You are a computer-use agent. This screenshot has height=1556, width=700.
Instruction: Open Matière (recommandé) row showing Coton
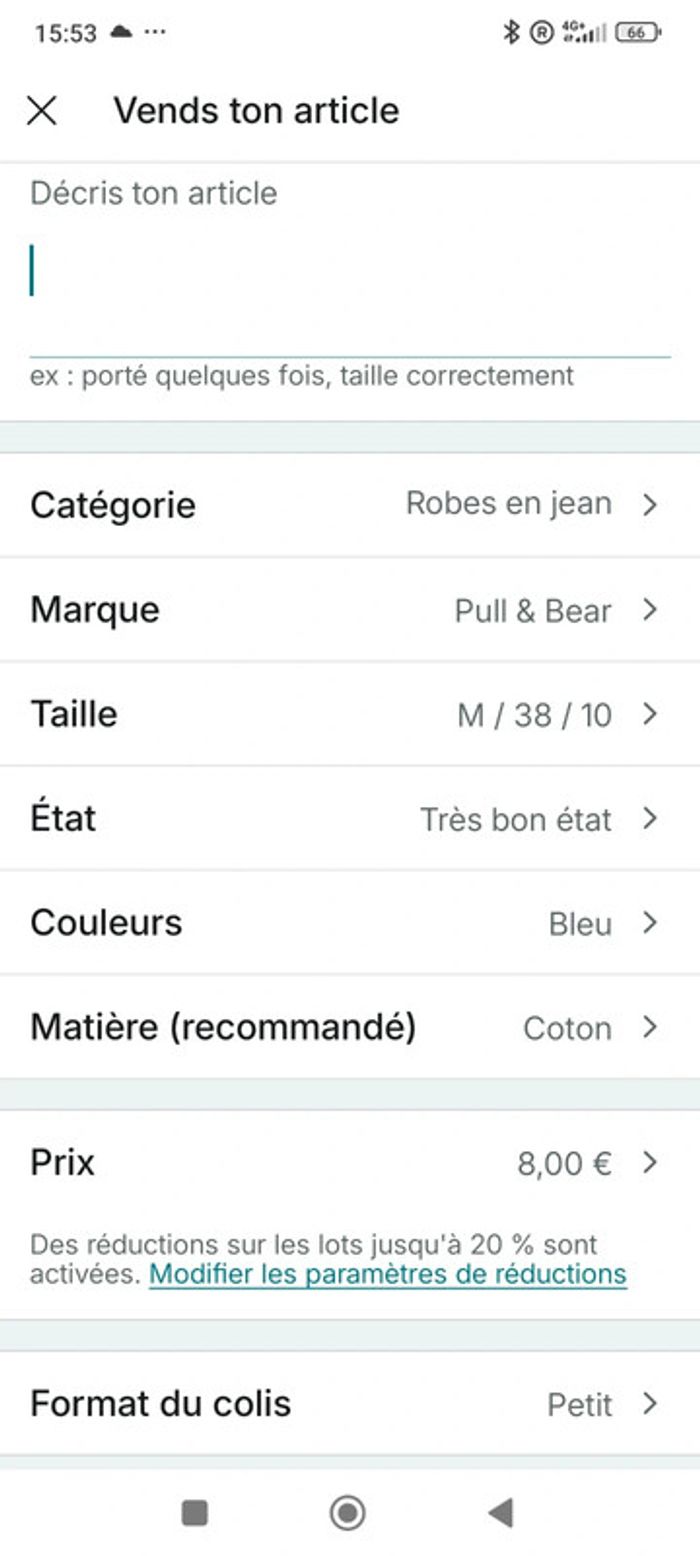(x=350, y=1027)
